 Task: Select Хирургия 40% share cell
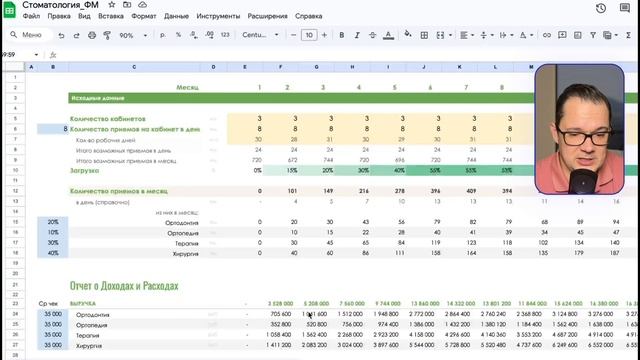coord(53,253)
